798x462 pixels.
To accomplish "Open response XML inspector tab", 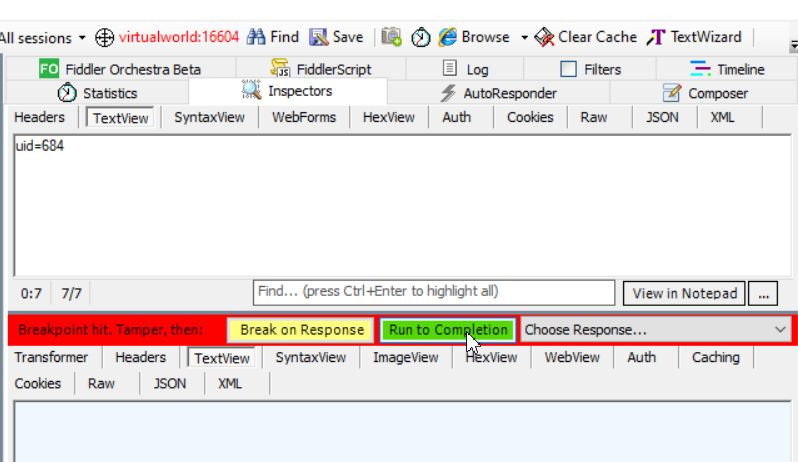I will tap(230, 384).
